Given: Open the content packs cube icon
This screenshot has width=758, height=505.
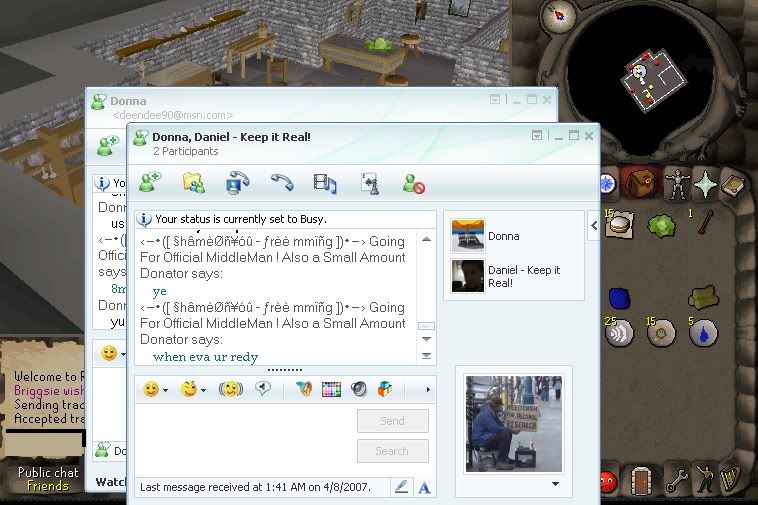Looking at the screenshot, I should pos(385,389).
